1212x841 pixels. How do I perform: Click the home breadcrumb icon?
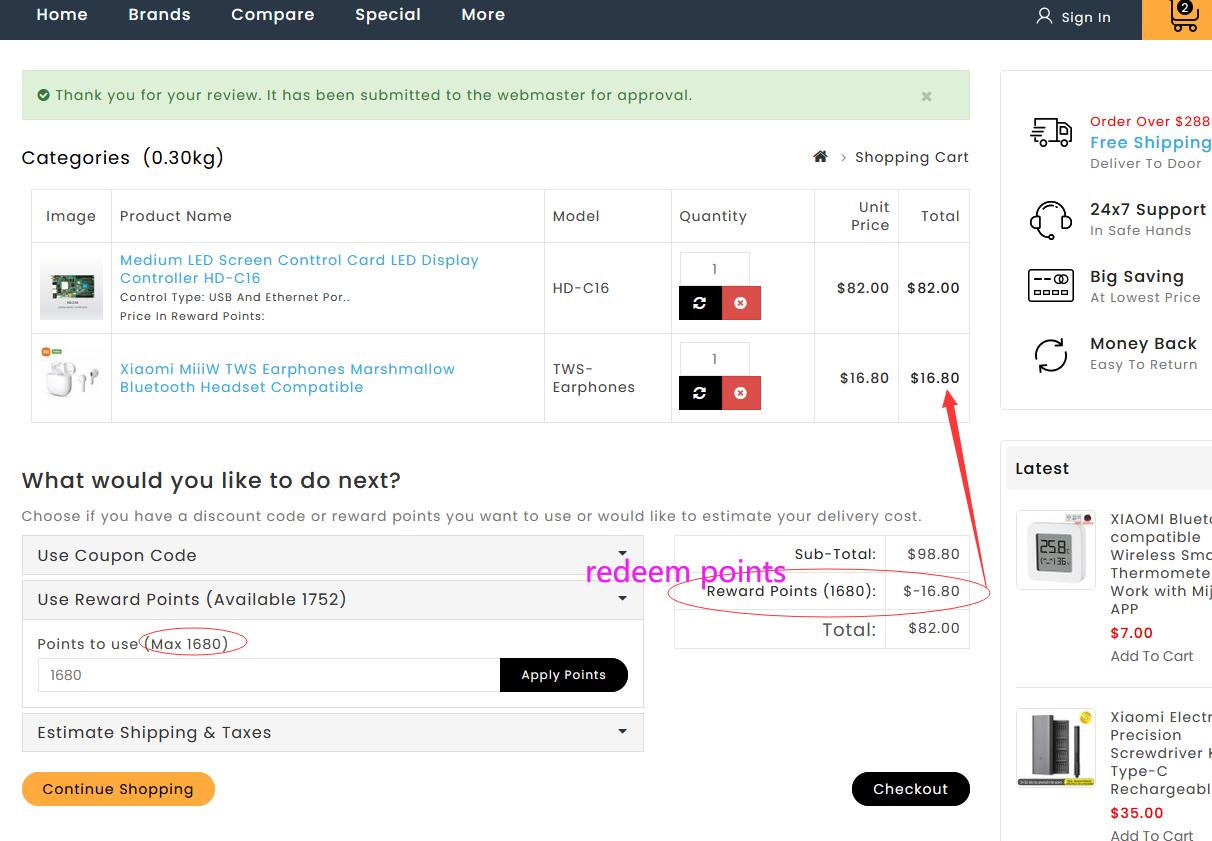click(x=820, y=157)
